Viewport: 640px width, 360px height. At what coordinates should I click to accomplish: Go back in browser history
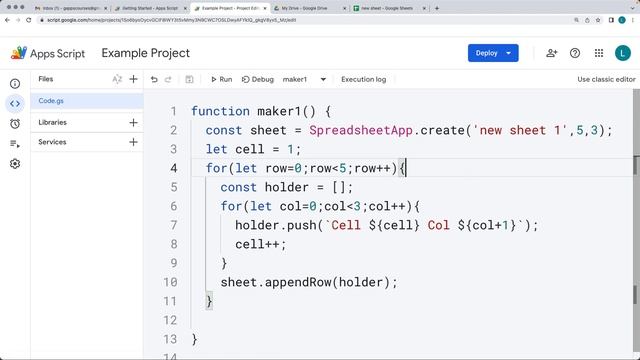coord(7,20)
